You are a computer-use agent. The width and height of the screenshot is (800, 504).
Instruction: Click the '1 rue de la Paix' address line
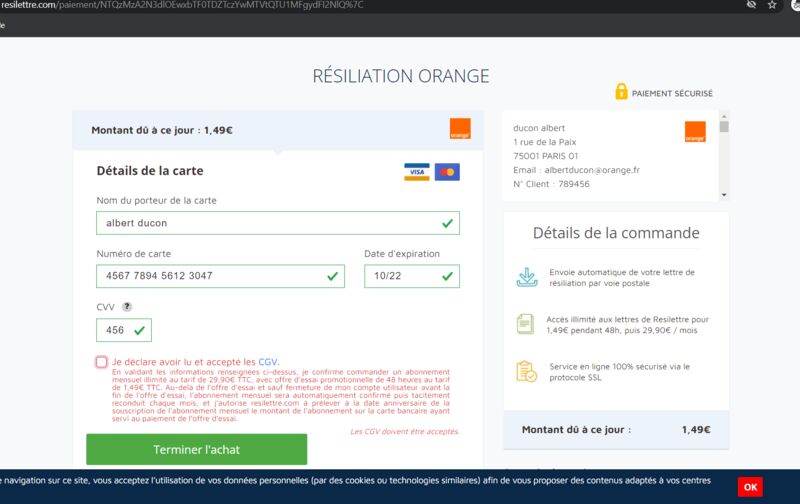[x=544, y=142]
